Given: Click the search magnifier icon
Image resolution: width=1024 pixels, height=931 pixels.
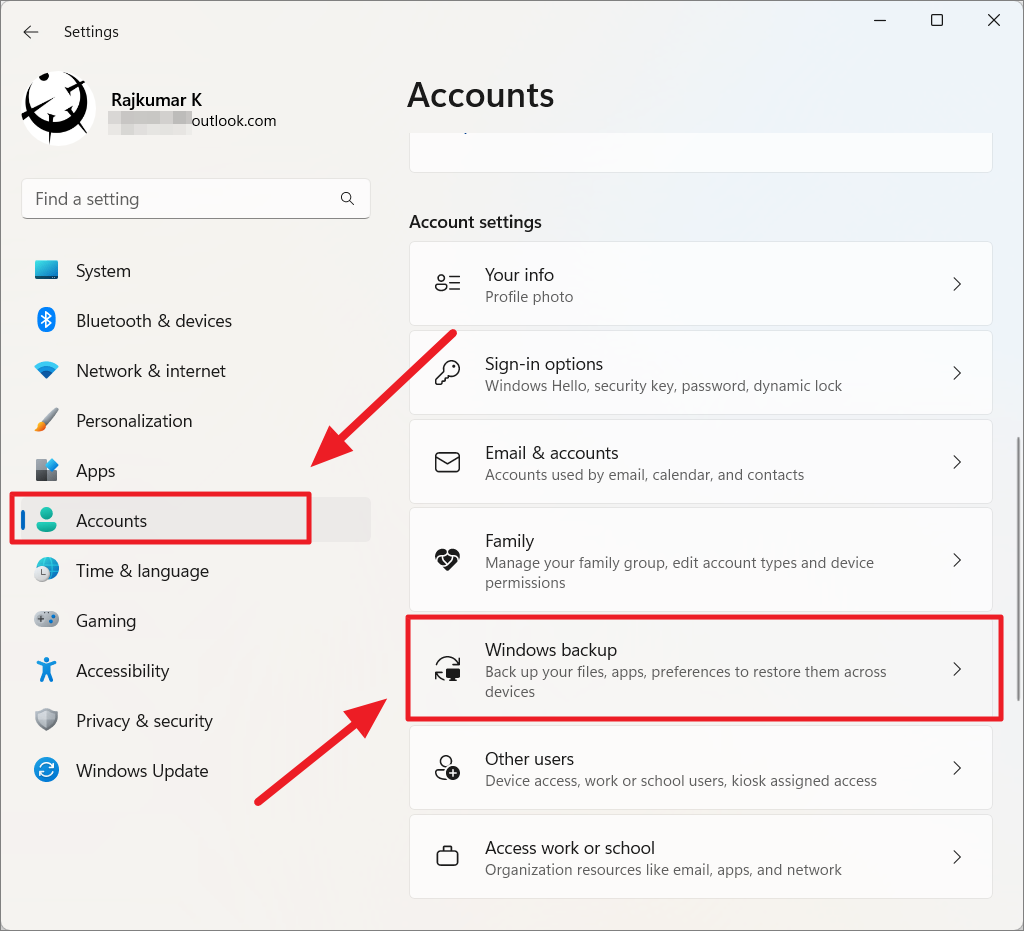Looking at the screenshot, I should pos(347,199).
